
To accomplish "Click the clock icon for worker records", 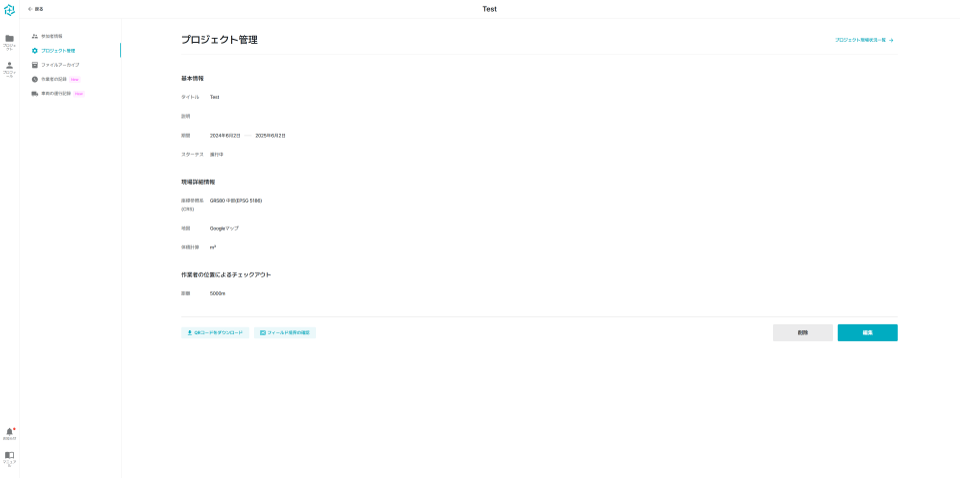I will coord(35,79).
